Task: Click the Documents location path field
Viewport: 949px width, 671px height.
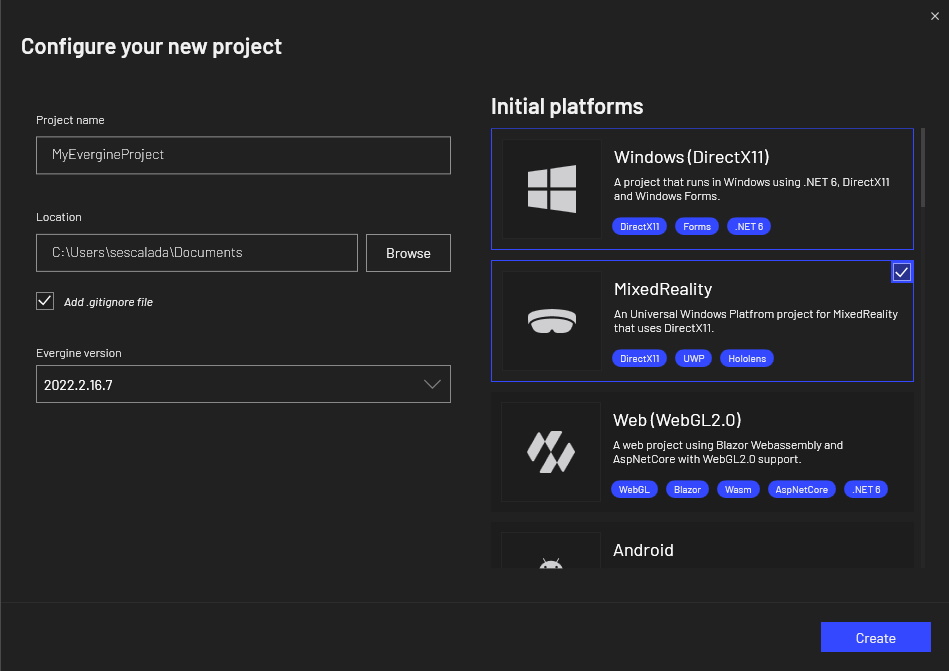Action: (x=196, y=253)
